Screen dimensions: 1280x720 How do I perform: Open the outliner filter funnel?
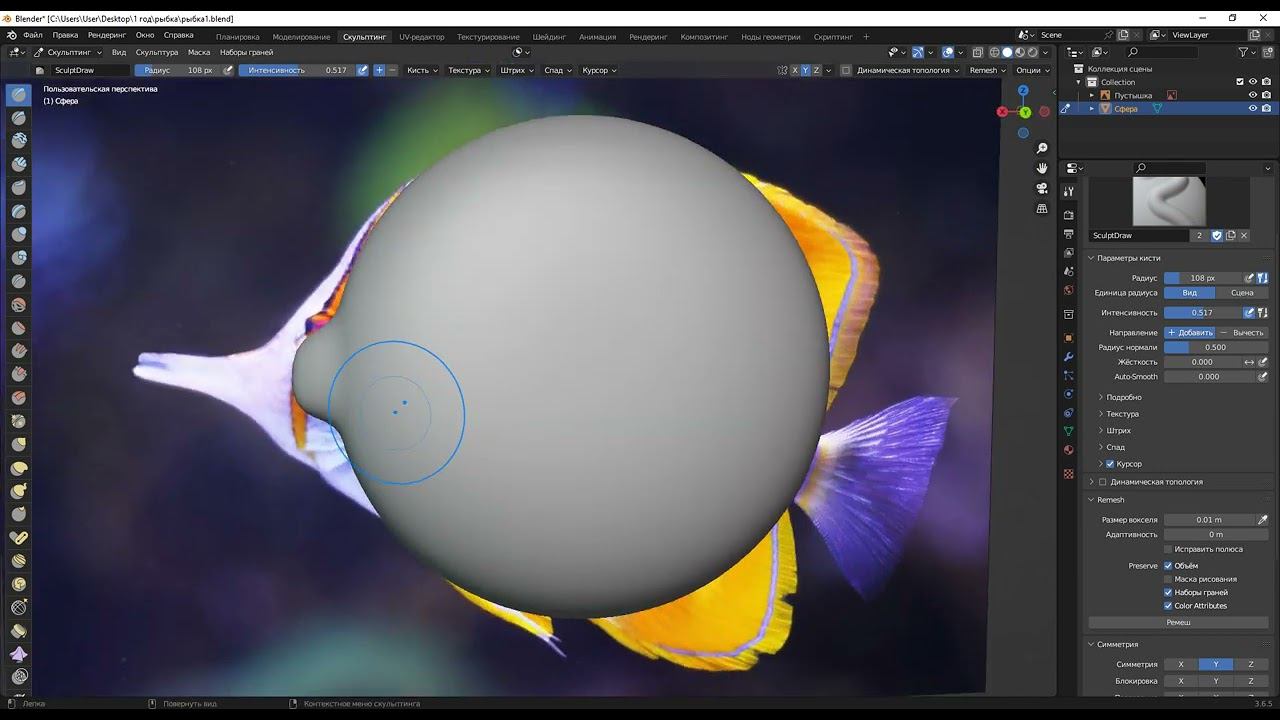[x=1243, y=52]
